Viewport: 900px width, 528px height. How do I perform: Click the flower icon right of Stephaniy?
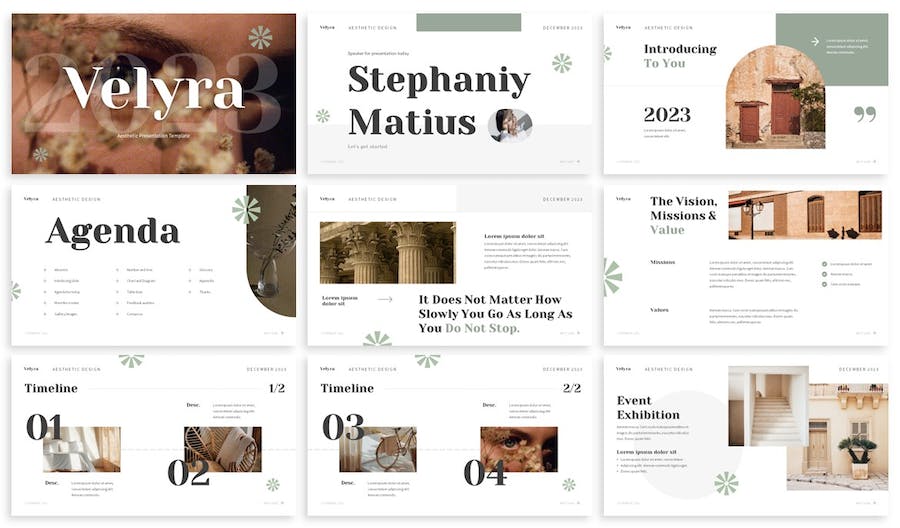[562, 63]
